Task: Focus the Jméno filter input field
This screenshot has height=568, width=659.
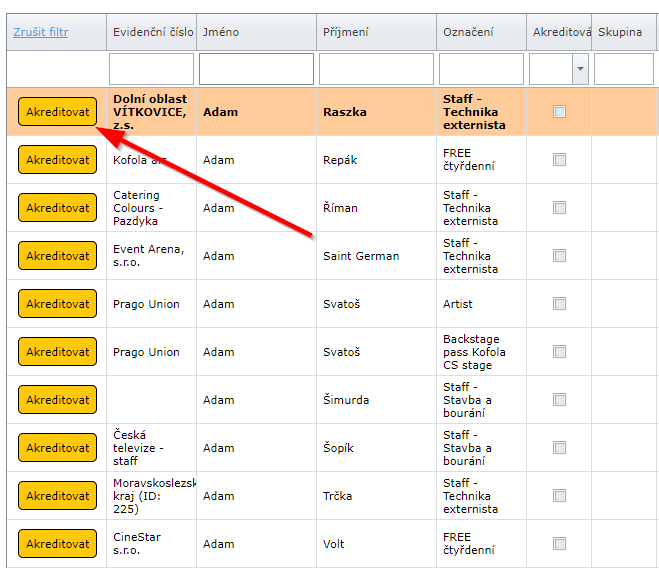Action: tap(256, 69)
